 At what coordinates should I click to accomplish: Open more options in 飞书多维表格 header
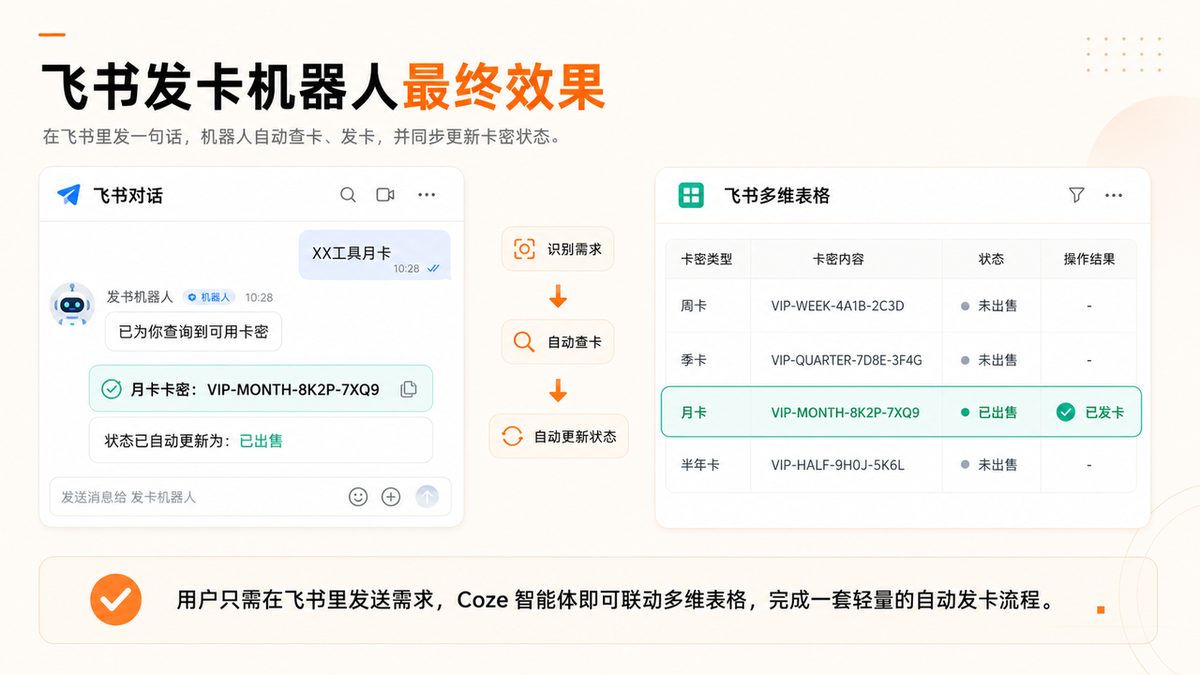tap(1114, 195)
